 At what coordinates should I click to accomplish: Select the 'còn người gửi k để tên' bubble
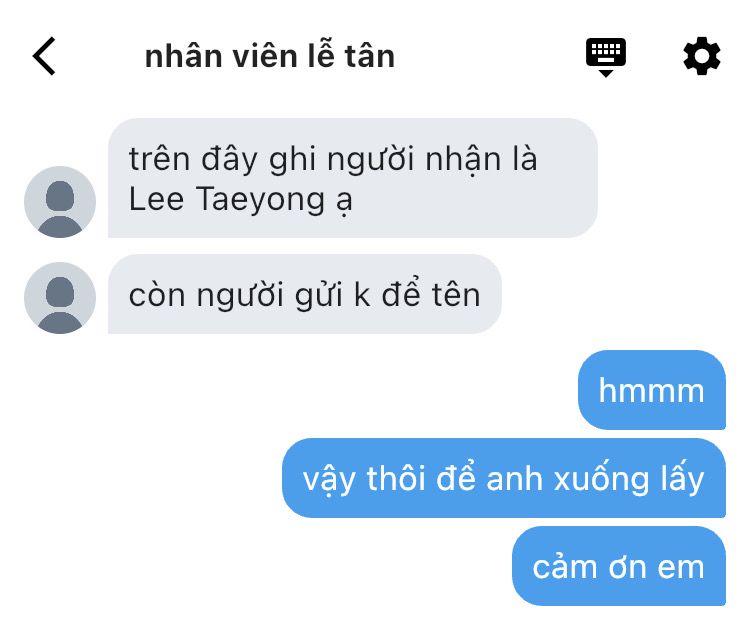pyautogui.click(x=305, y=294)
